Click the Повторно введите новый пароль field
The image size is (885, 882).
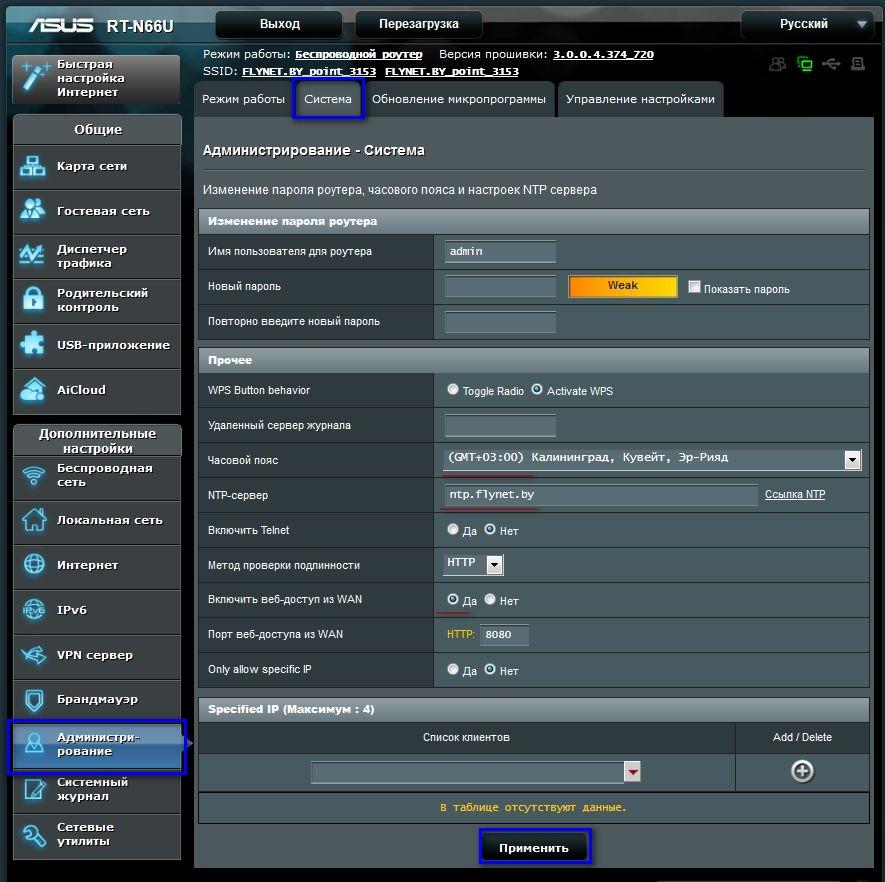click(x=500, y=321)
